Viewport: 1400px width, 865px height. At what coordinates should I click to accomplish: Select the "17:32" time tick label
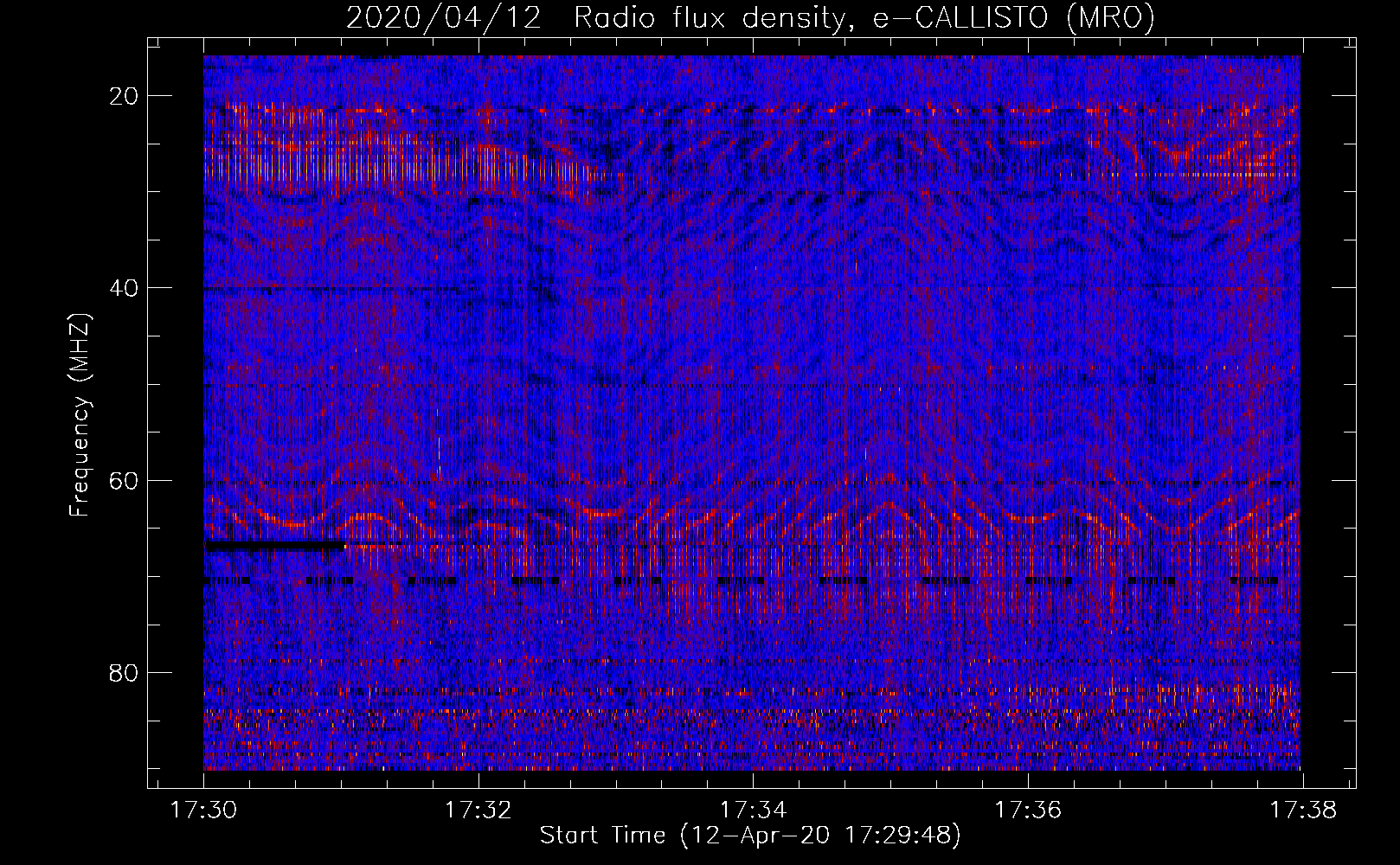click(478, 811)
